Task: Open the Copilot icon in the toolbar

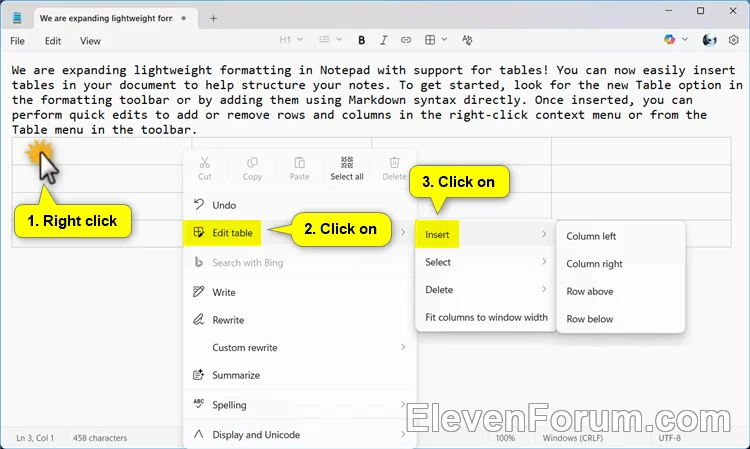Action: (669, 40)
